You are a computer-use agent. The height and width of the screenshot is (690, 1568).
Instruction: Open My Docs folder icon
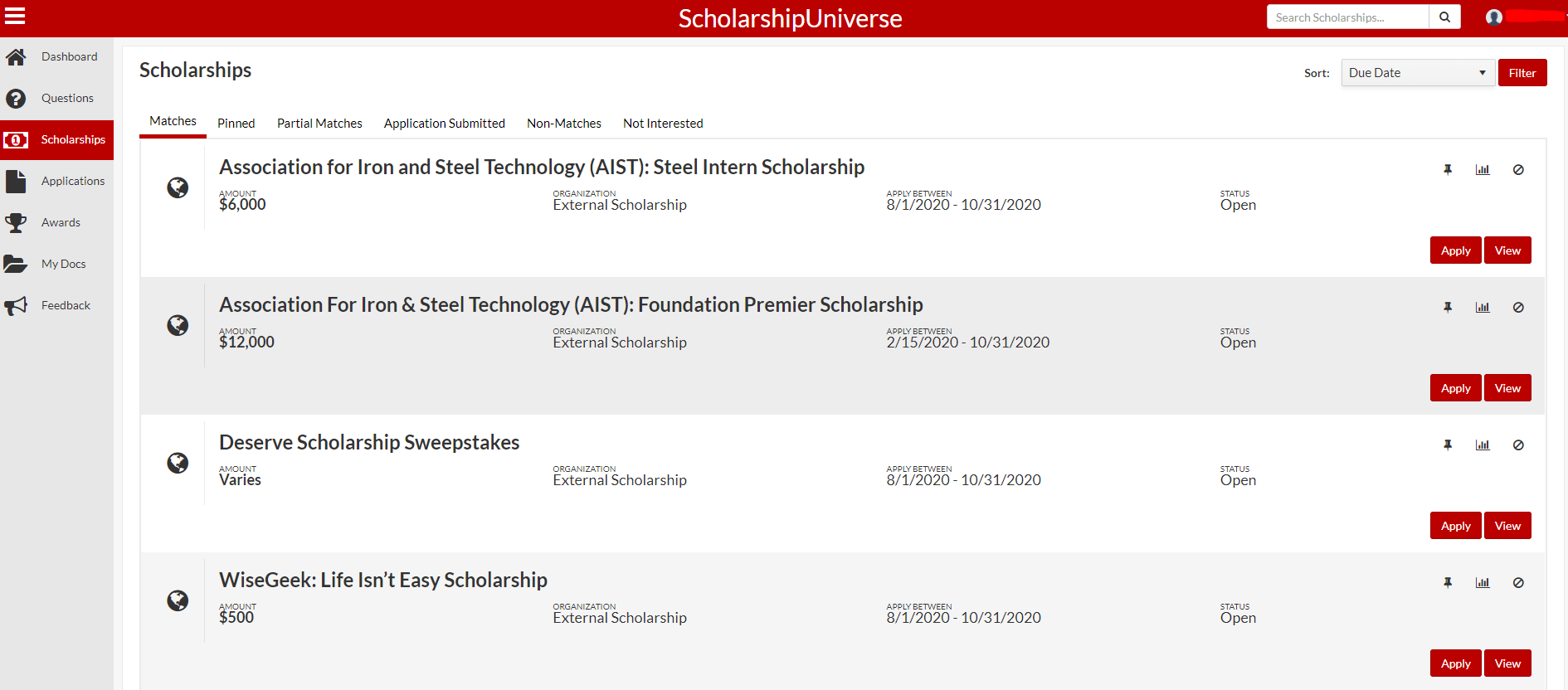16,265
